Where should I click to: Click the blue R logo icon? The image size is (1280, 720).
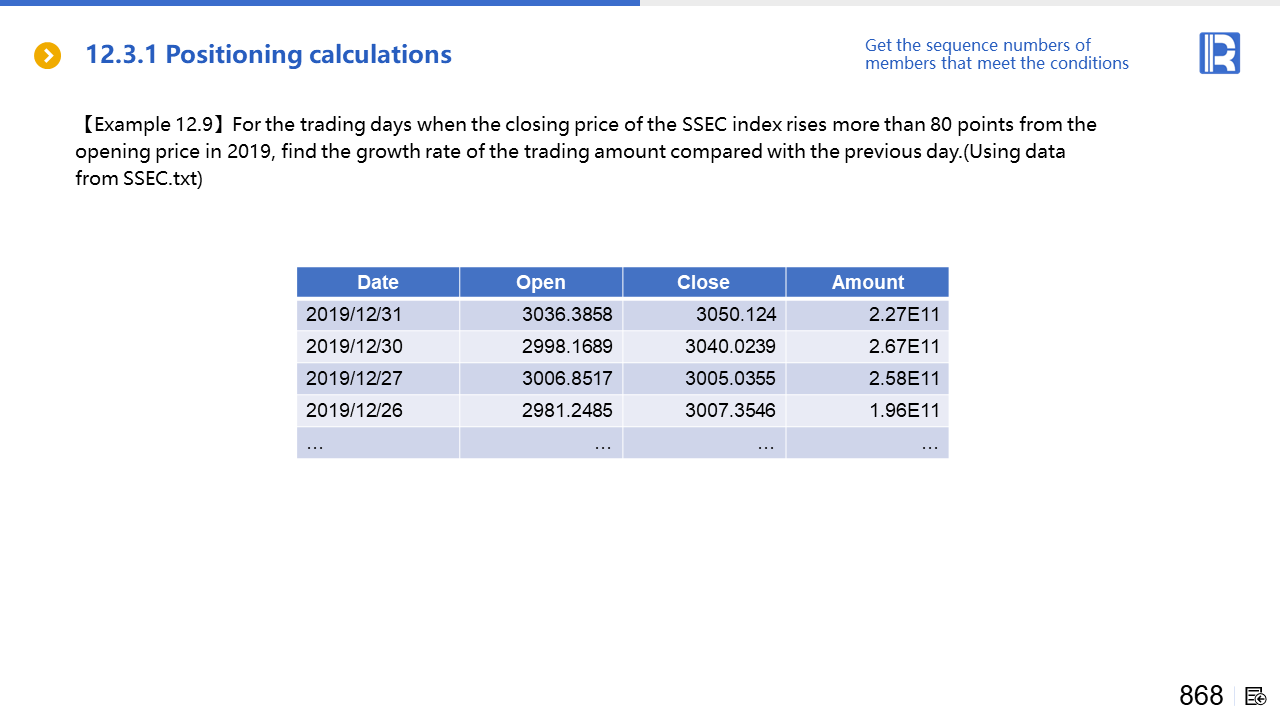pyautogui.click(x=1219, y=53)
